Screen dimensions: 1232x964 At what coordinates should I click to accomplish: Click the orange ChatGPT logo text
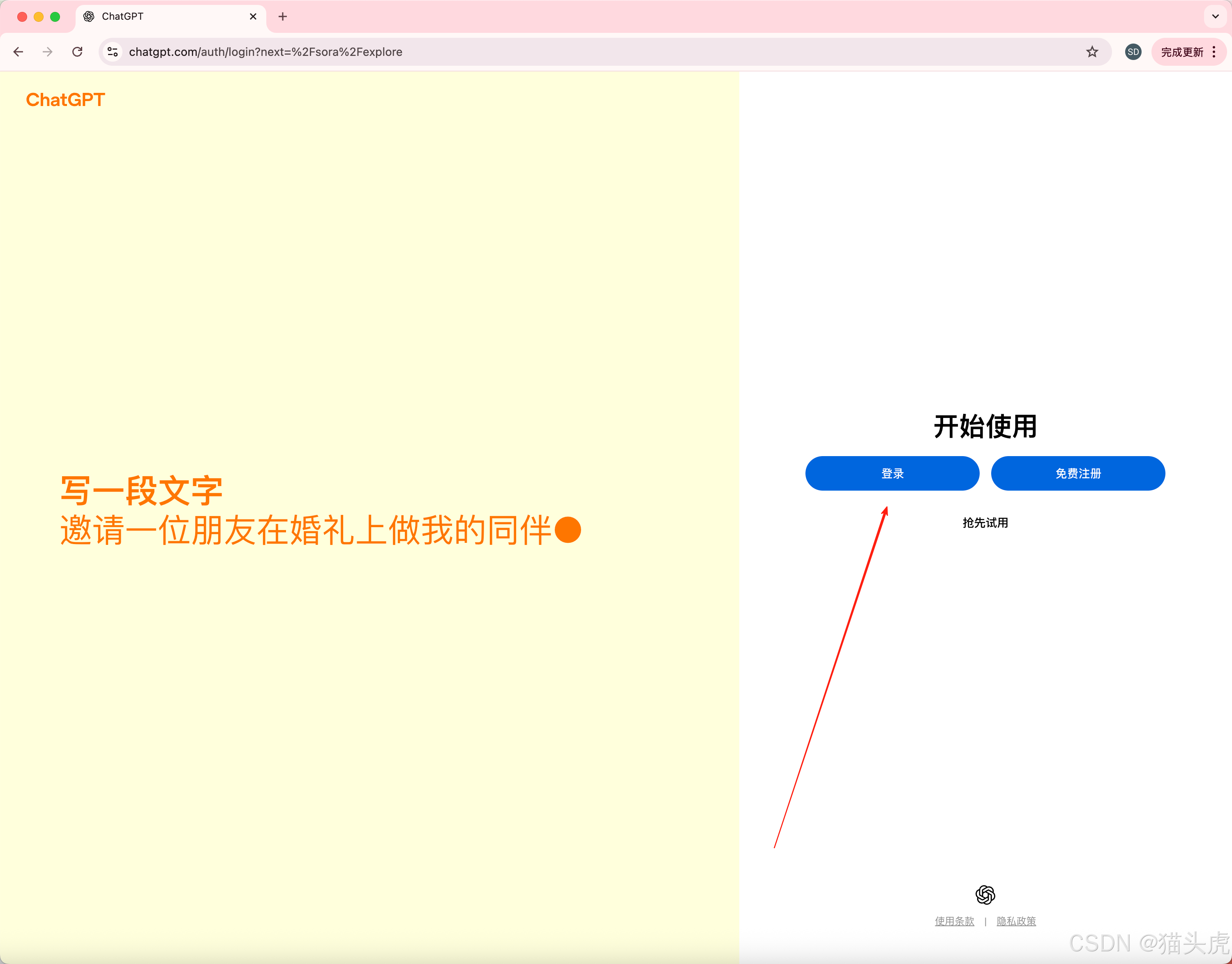click(x=65, y=100)
